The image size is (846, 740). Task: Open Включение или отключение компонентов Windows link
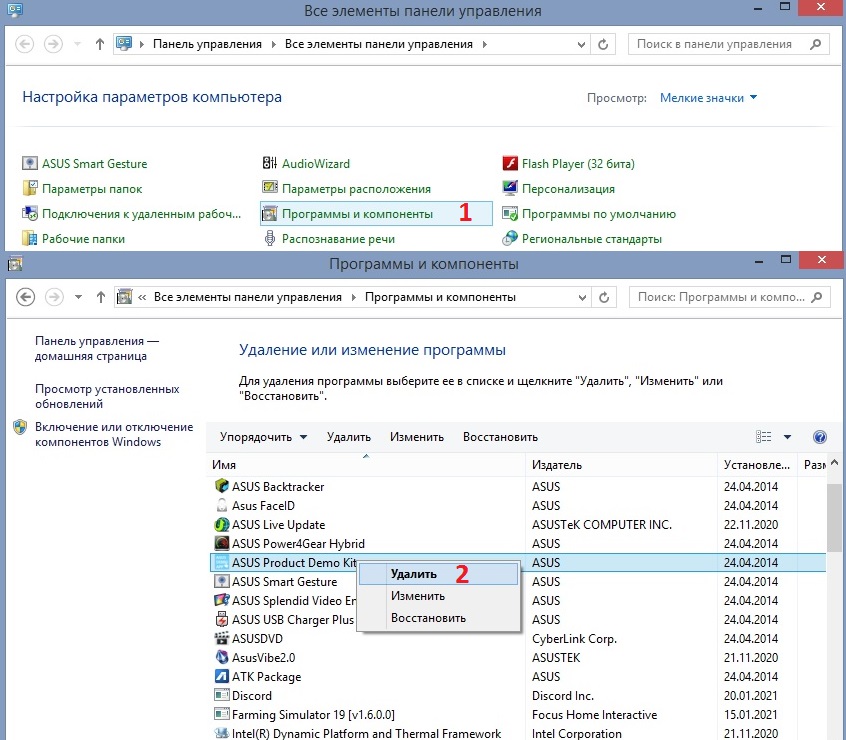(x=114, y=434)
